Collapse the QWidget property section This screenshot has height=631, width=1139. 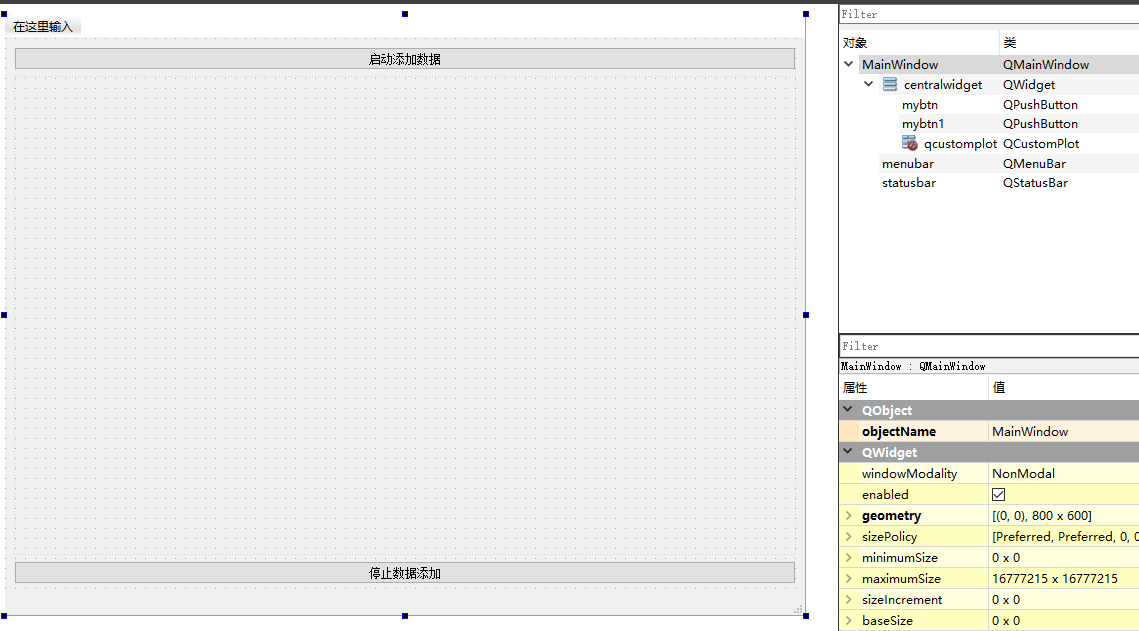pyautogui.click(x=849, y=452)
